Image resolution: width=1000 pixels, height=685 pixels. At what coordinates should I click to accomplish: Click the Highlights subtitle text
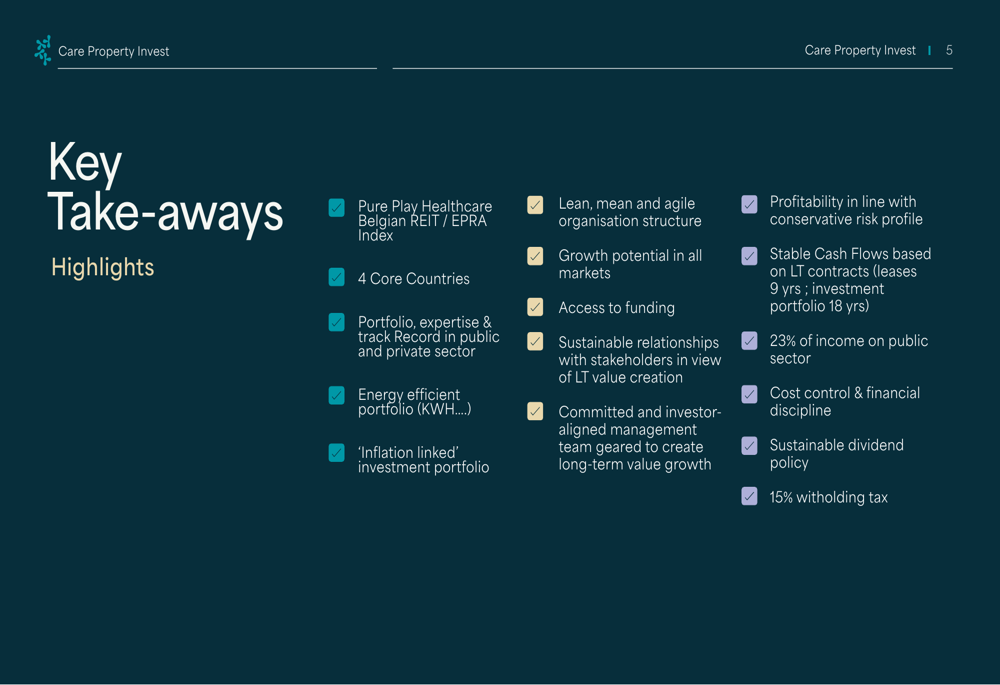coord(103,267)
